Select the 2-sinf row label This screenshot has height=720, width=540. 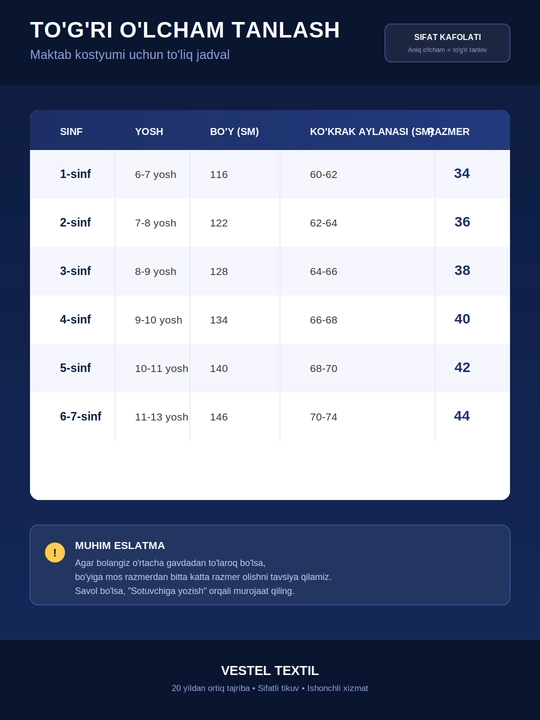[75, 223]
